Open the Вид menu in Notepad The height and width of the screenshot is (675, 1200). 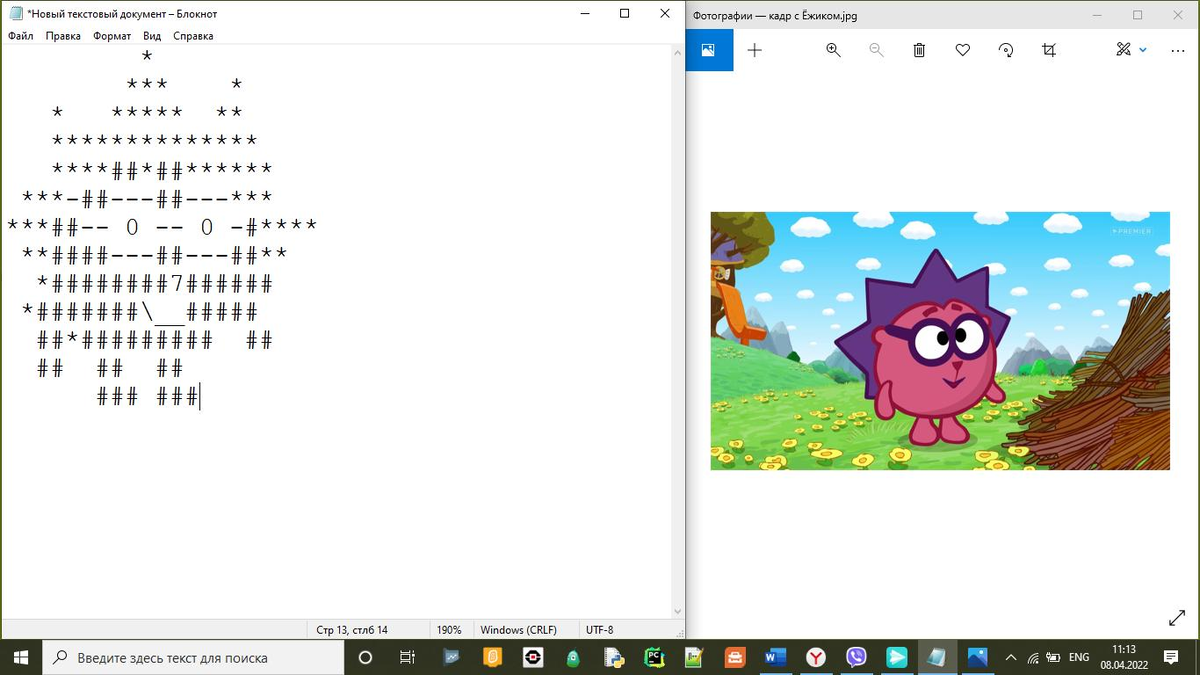[152, 36]
